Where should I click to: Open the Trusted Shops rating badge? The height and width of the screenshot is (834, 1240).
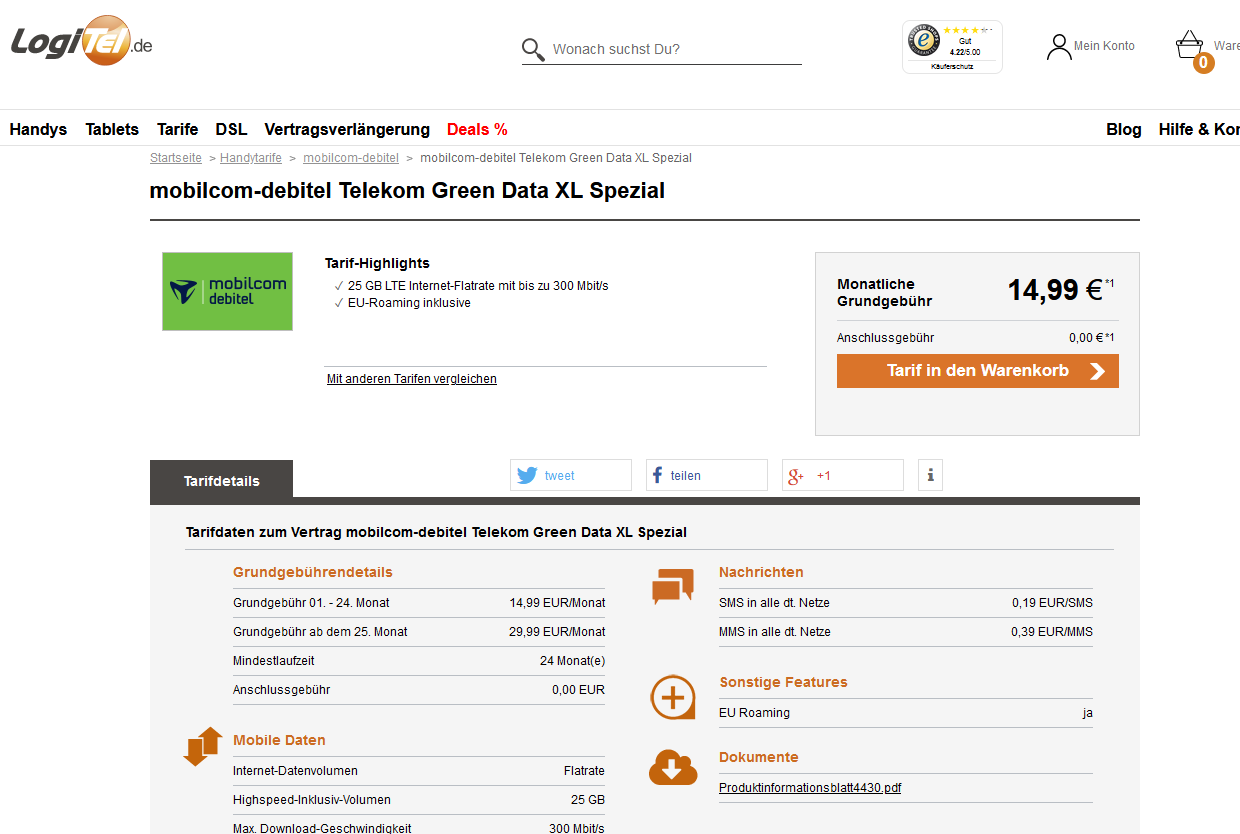951,46
